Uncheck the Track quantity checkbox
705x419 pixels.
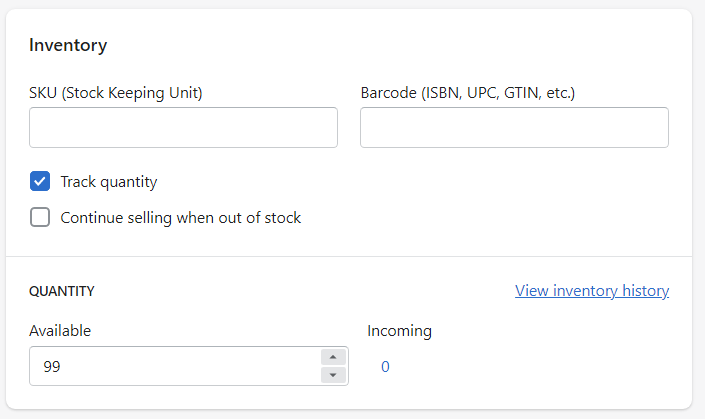coord(40,181)
